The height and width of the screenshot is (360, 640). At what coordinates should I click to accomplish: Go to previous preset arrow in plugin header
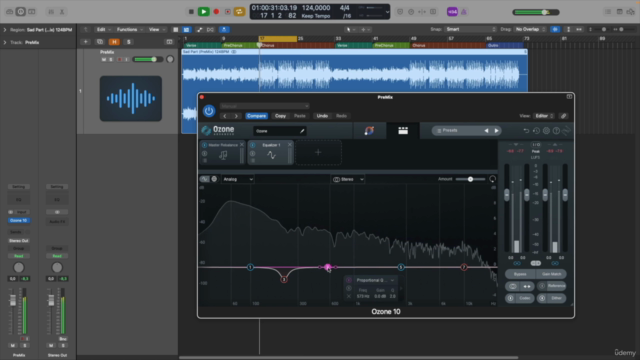224,116
